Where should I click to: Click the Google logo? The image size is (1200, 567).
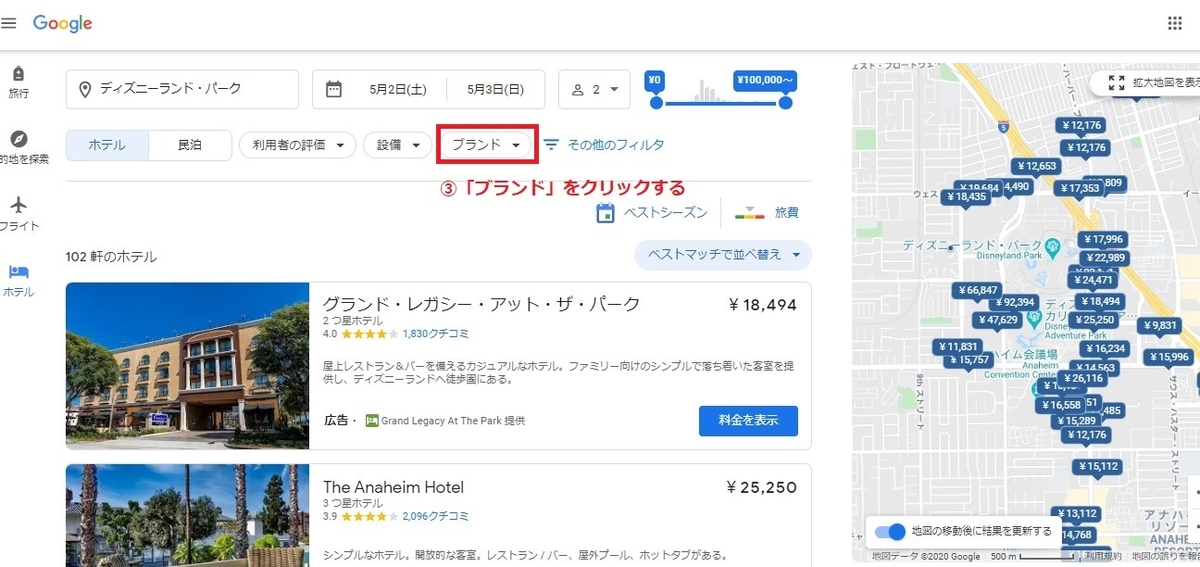tap(62, 24)
